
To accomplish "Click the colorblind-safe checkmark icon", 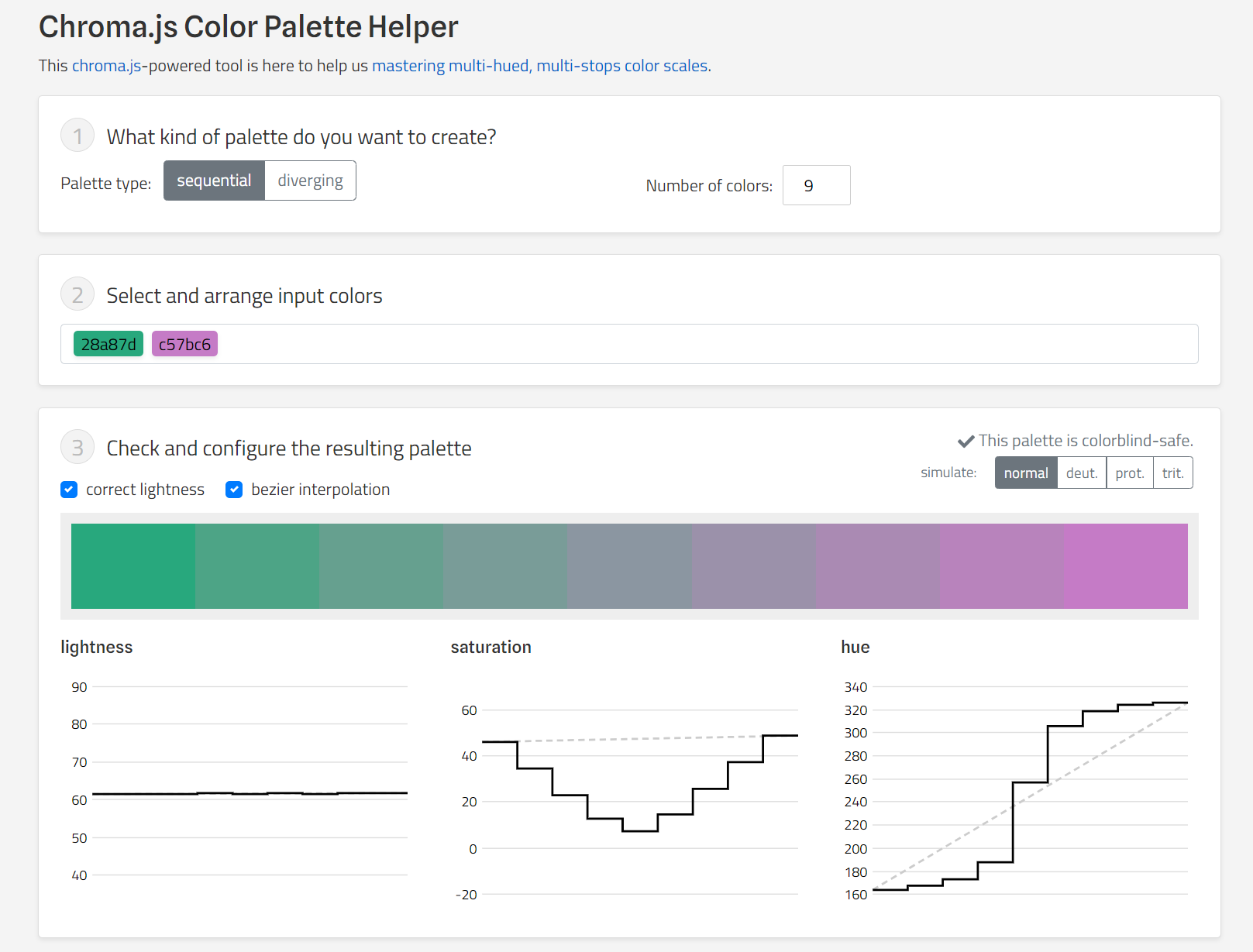I will tap(966, 442).
